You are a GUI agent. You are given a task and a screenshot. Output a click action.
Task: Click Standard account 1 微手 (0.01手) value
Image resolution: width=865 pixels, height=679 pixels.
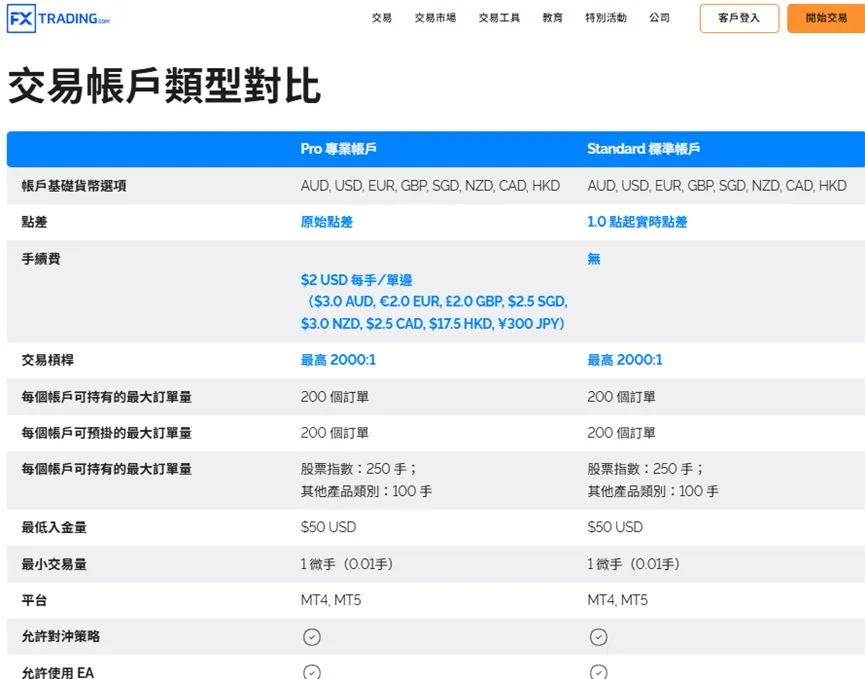pos(634,564)
